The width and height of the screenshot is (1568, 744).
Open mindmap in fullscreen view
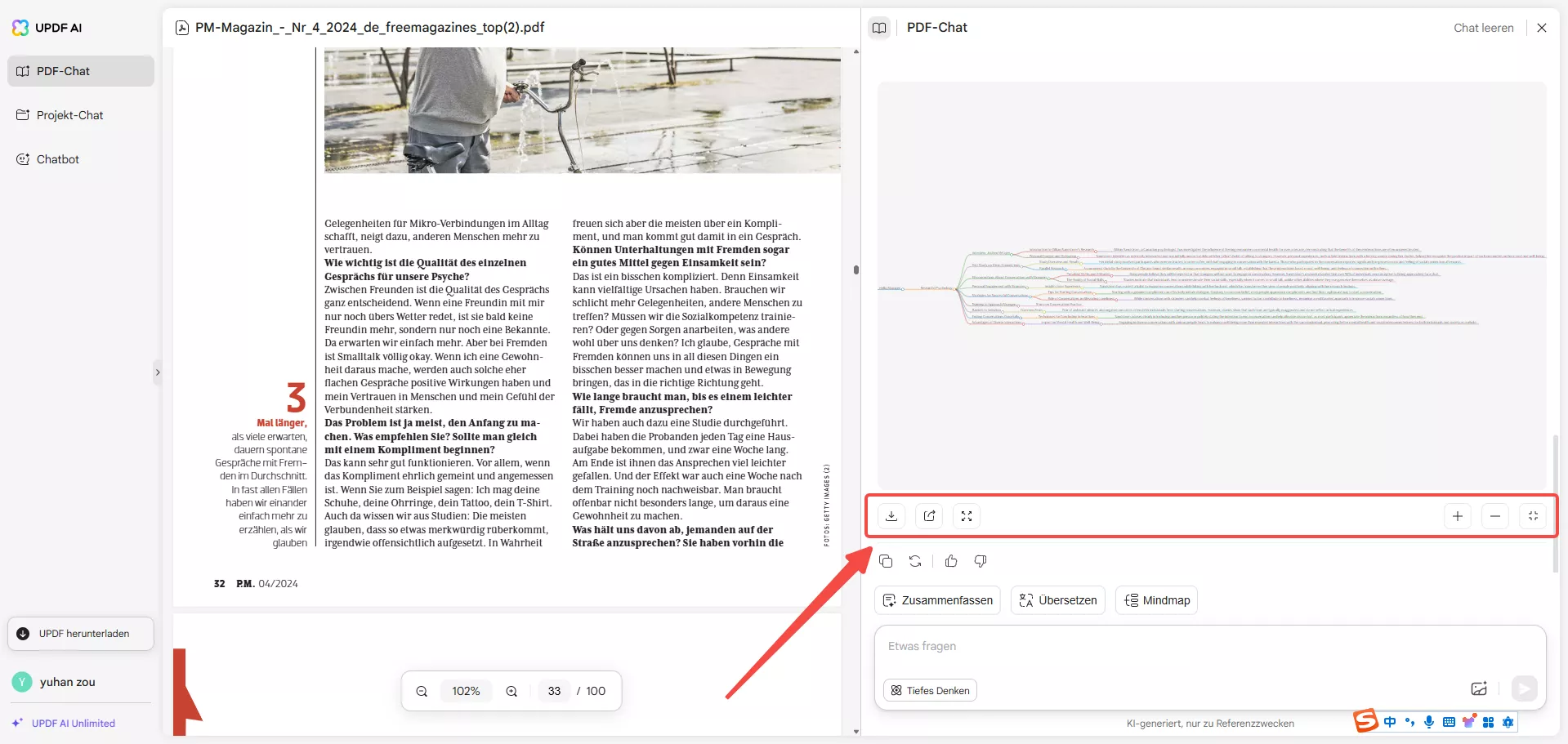coord(967,516)
